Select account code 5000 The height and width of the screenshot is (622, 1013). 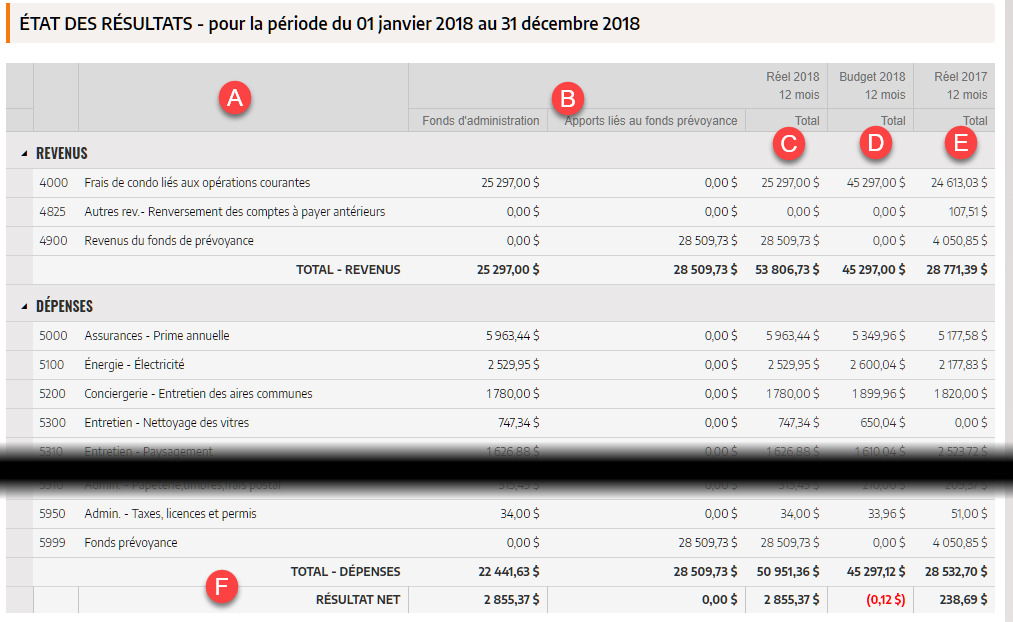pyautogui.click(x=53, y=336)
